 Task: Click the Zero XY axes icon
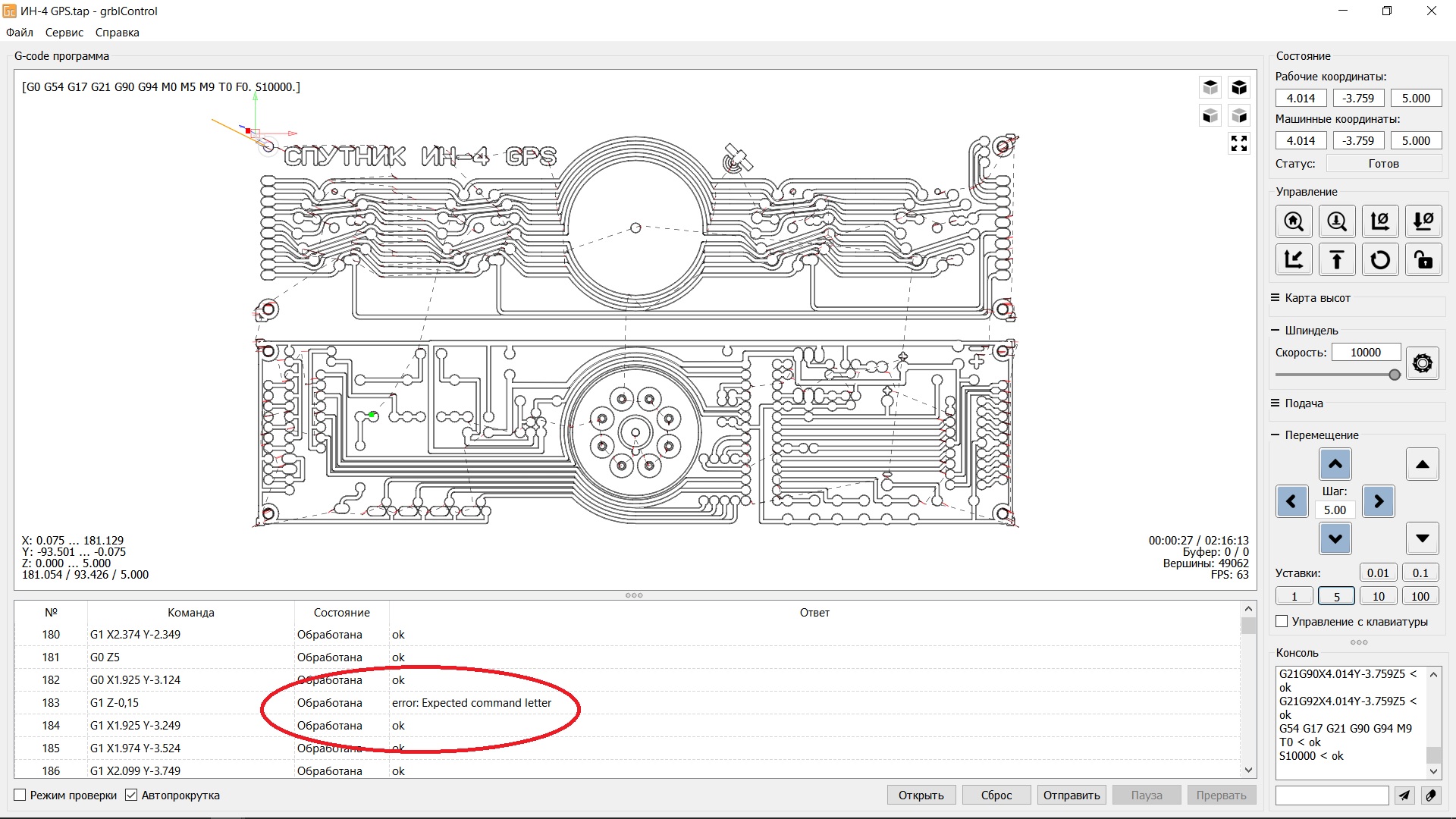tap(1380, 221)
